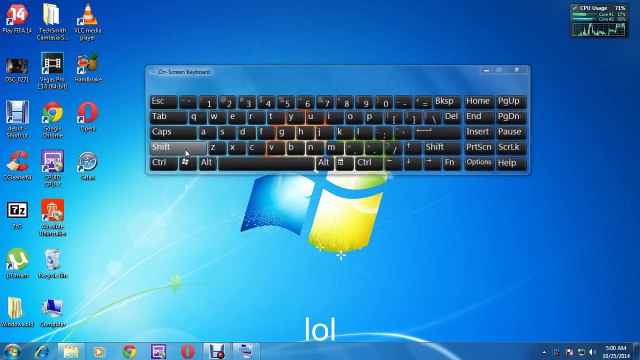Click the Home key
Screen dimensions: 640x360
[479, 102]
